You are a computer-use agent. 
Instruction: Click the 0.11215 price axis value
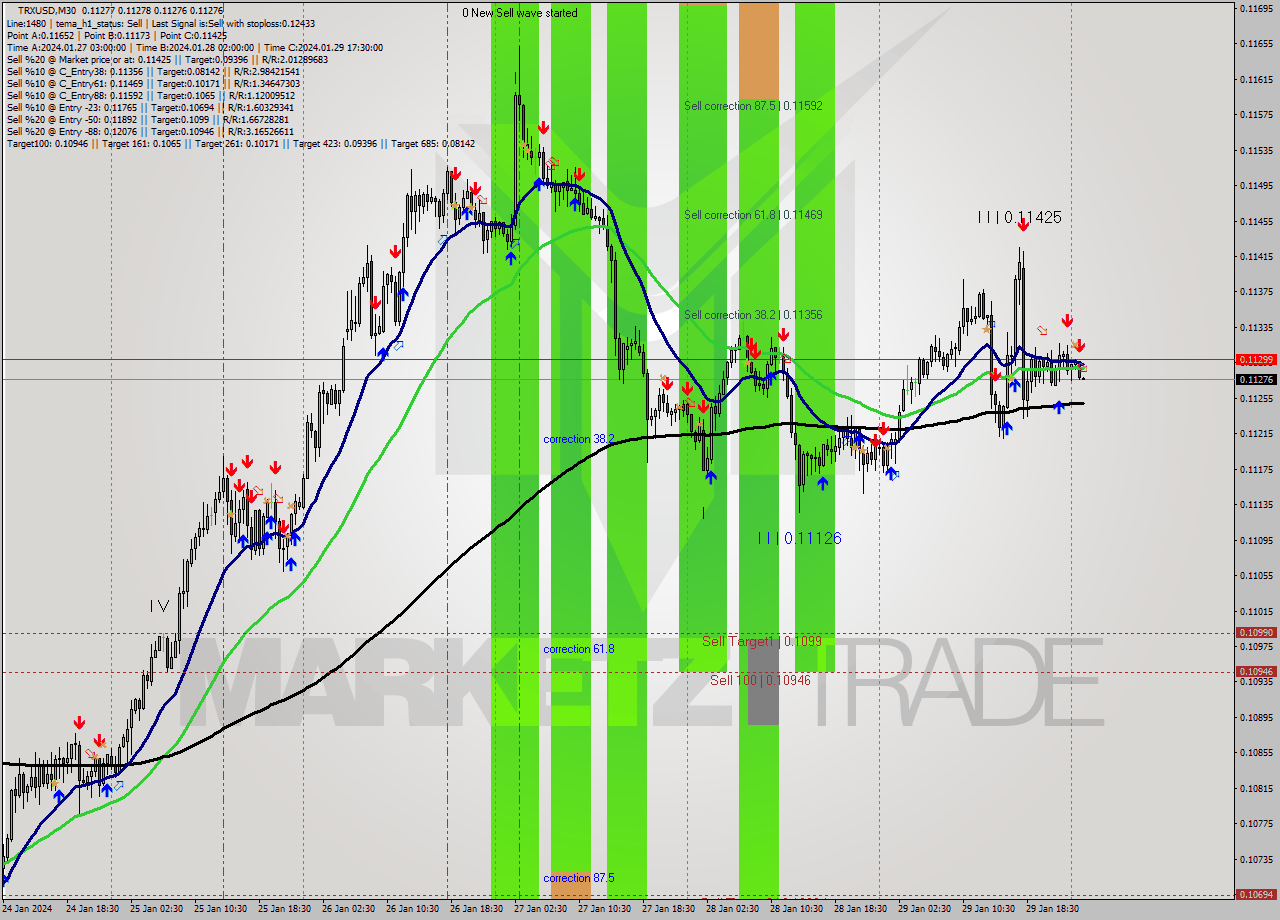1255,433
